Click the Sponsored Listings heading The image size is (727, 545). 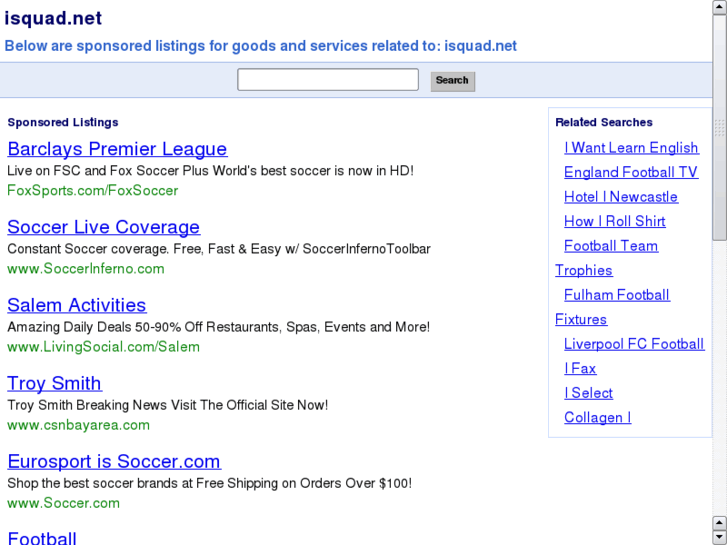[63, 122]
